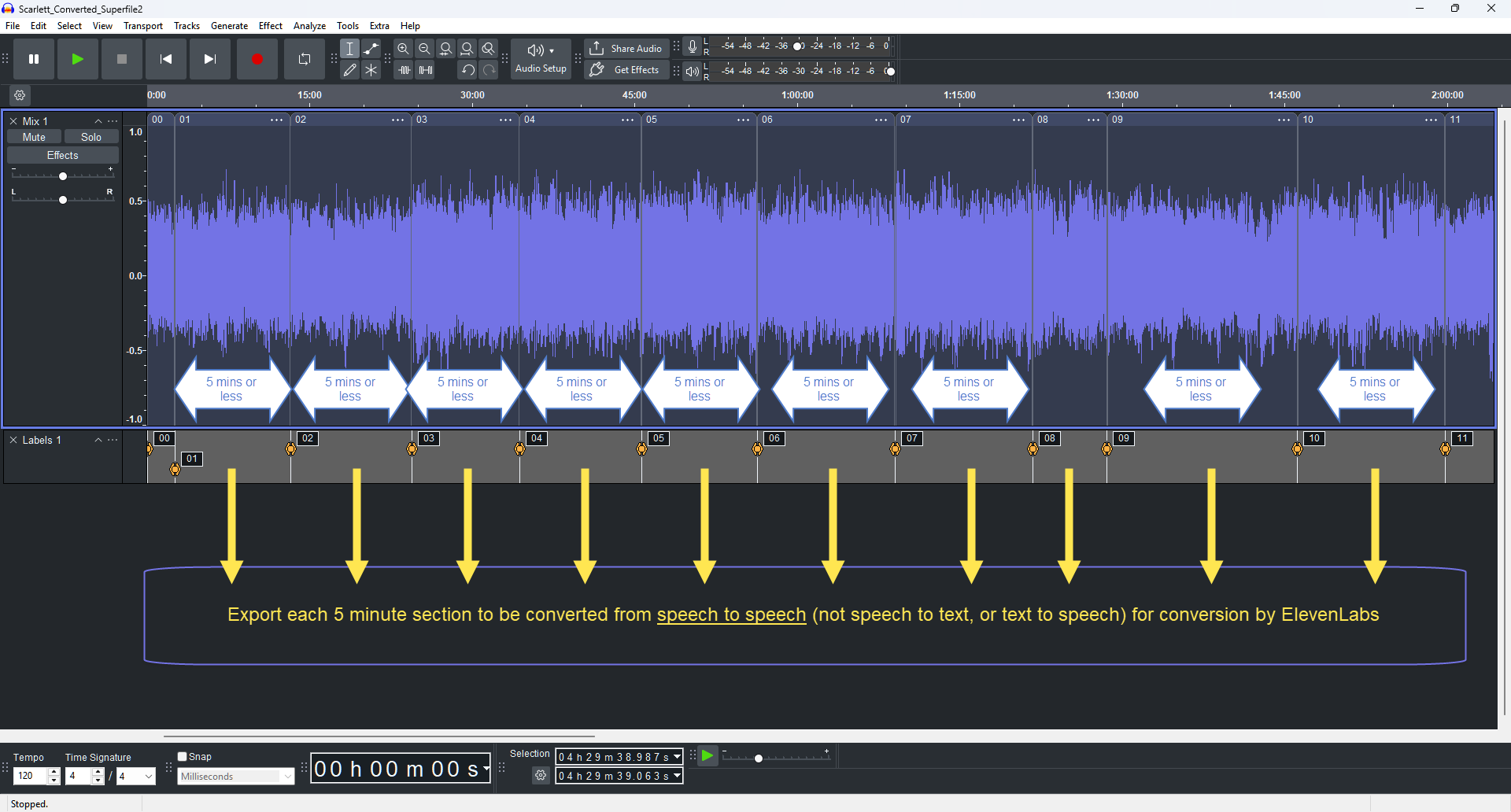Enable the Snap checkbox

183,757
